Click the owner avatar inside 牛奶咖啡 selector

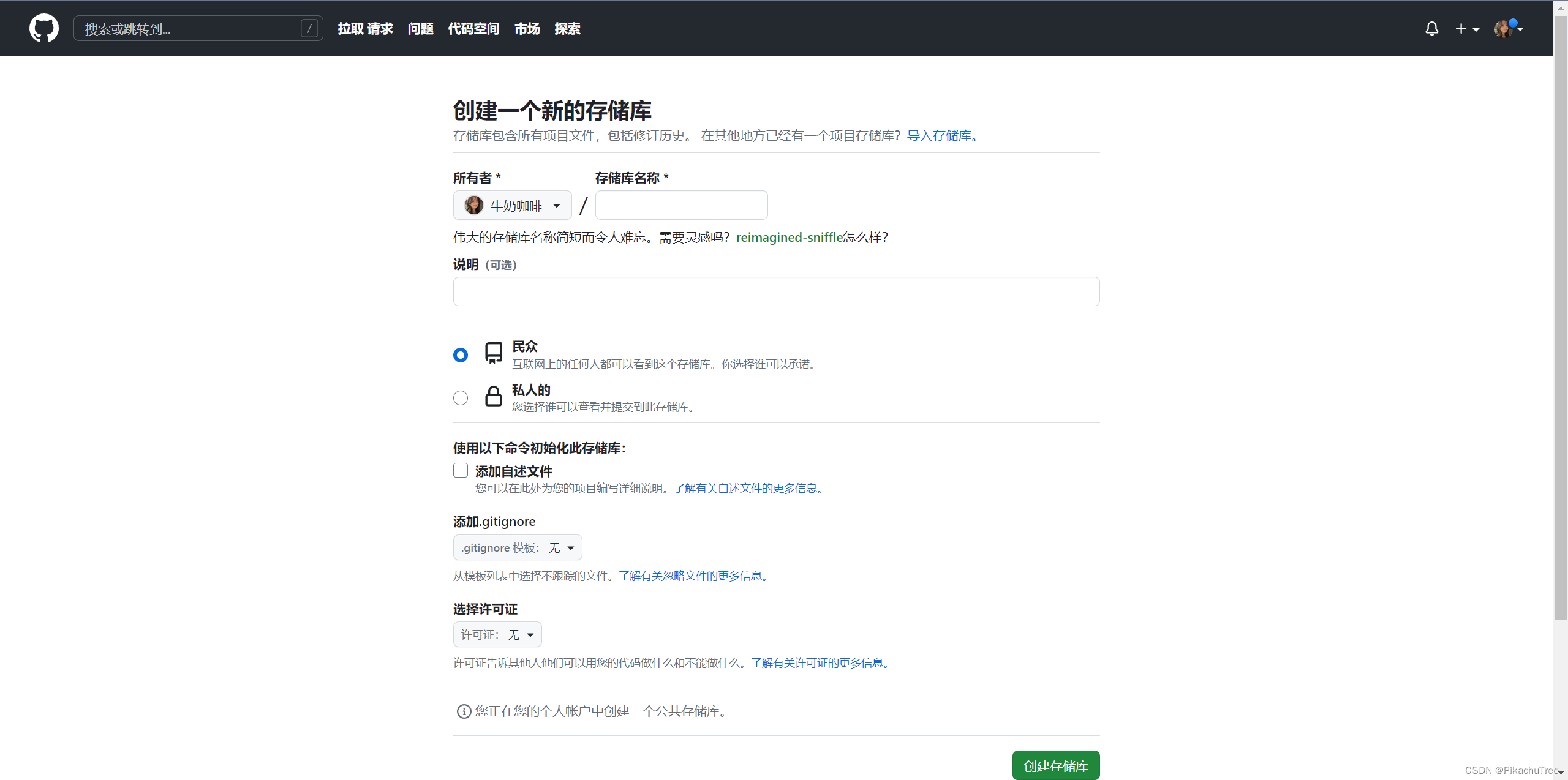point(473,205)
